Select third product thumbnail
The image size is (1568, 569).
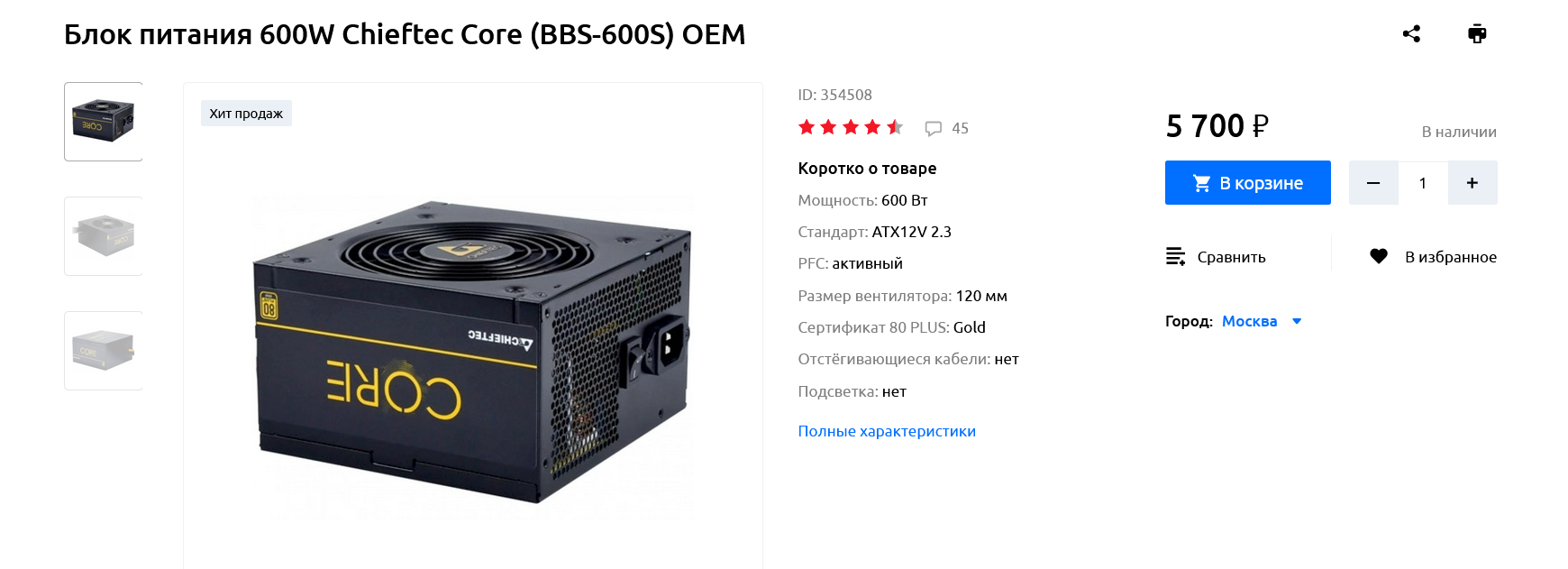[x=104, y=351]
